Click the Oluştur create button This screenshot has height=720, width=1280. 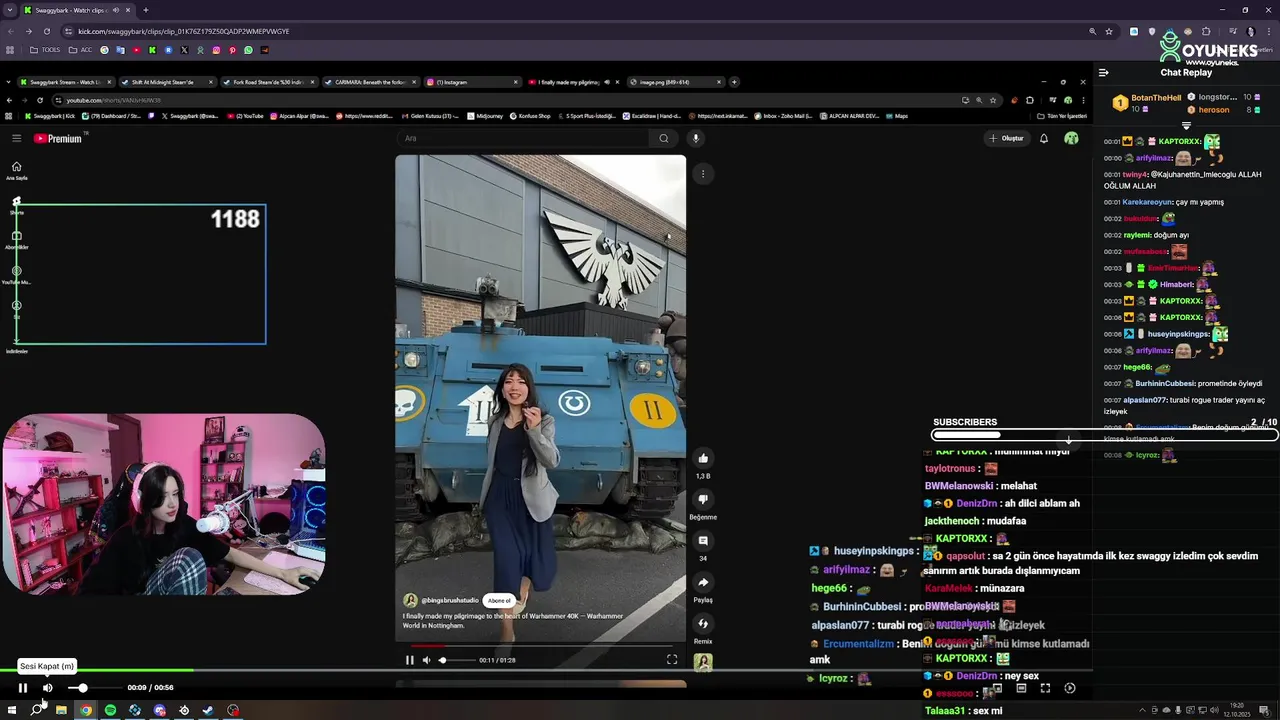(x=1006, y=138)
